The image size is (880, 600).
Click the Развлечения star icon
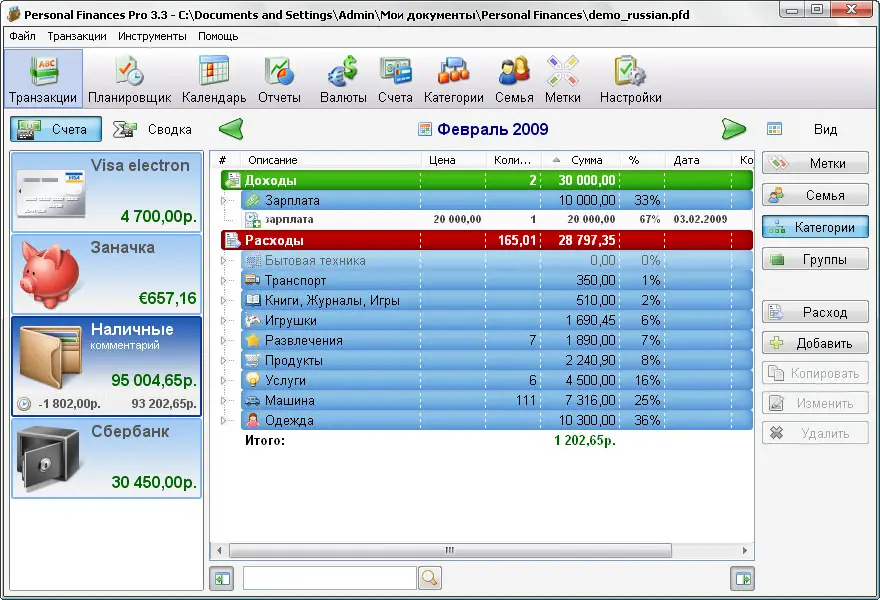click(253, 340)
